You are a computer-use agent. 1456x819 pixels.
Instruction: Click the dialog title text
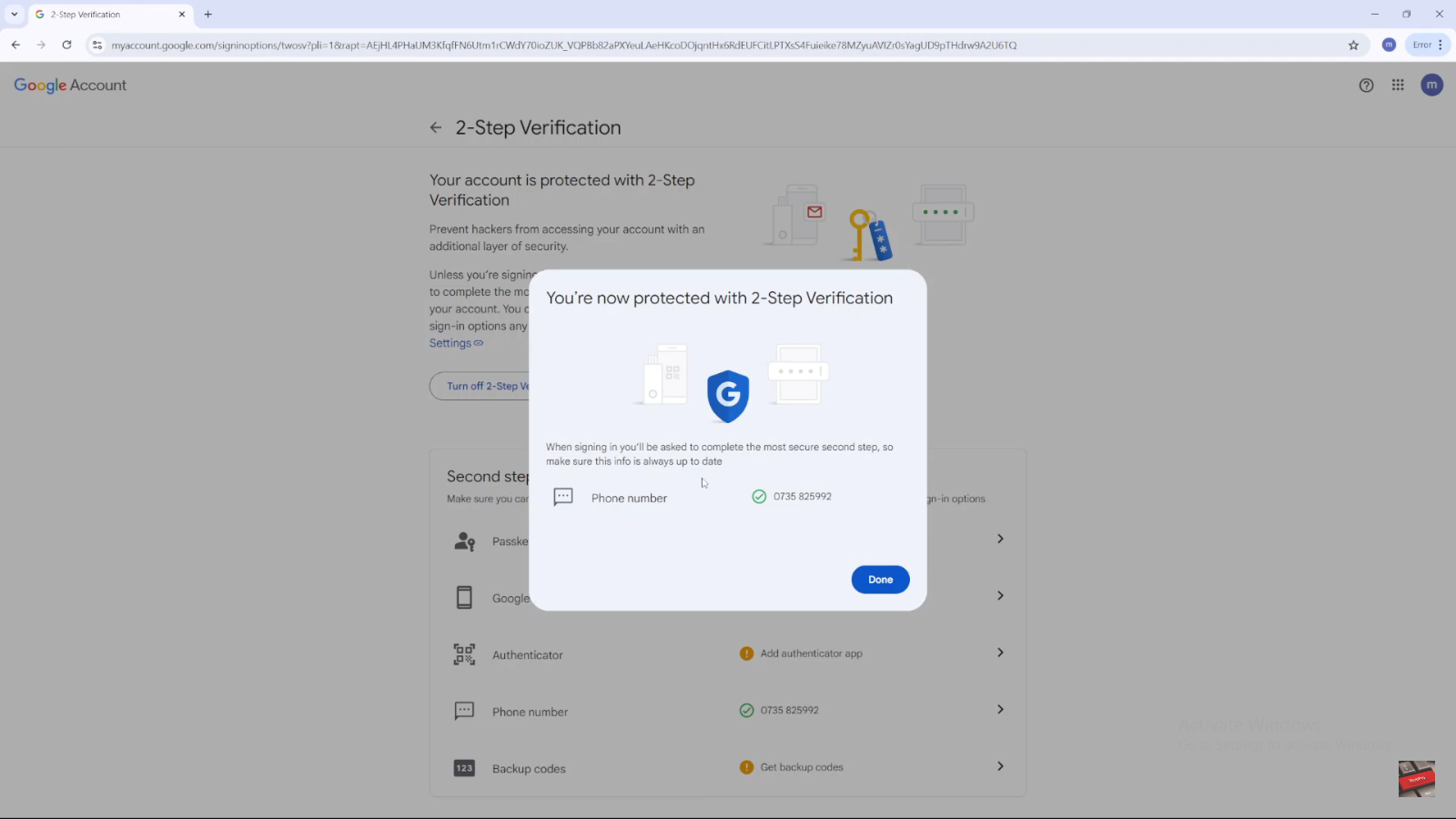[x=719, y=298]
